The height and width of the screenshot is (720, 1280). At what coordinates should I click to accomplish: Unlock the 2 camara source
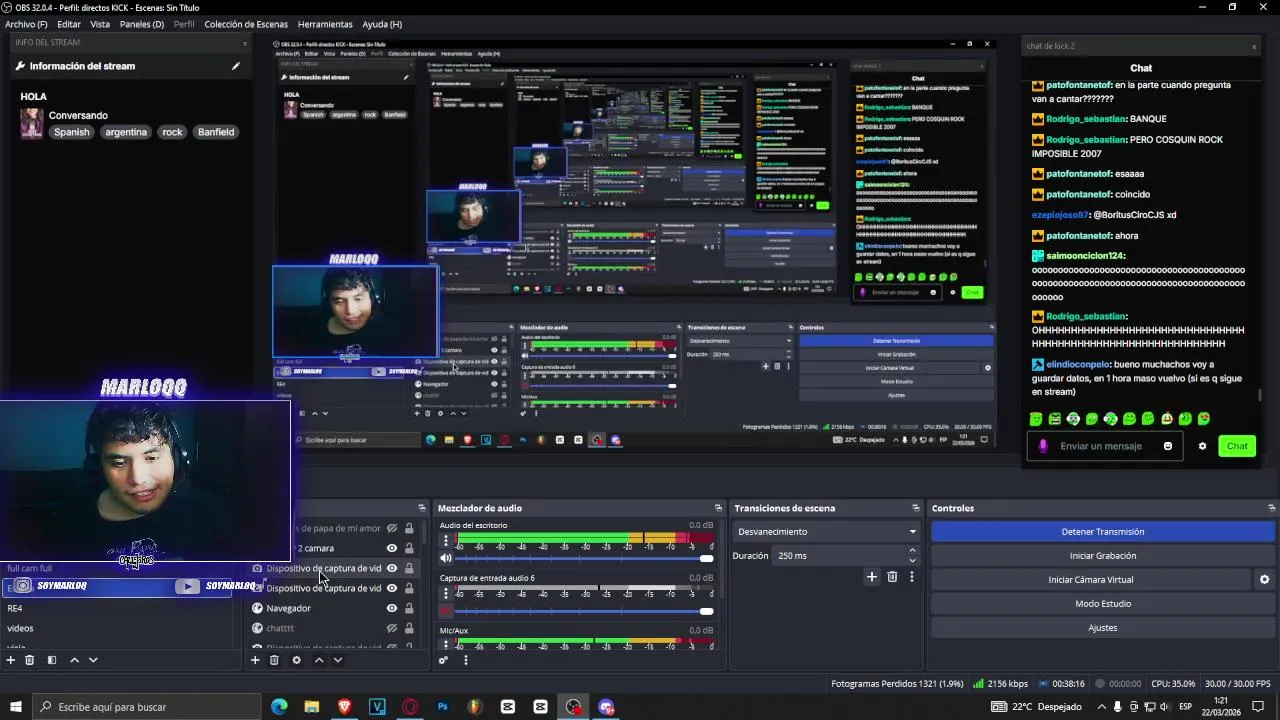(409, 548)
